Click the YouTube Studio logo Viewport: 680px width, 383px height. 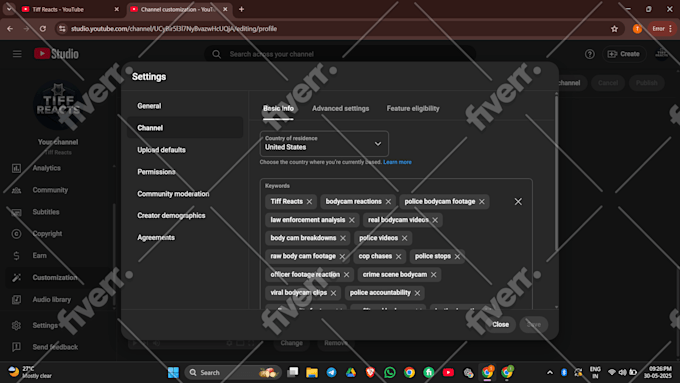(56, 54)
